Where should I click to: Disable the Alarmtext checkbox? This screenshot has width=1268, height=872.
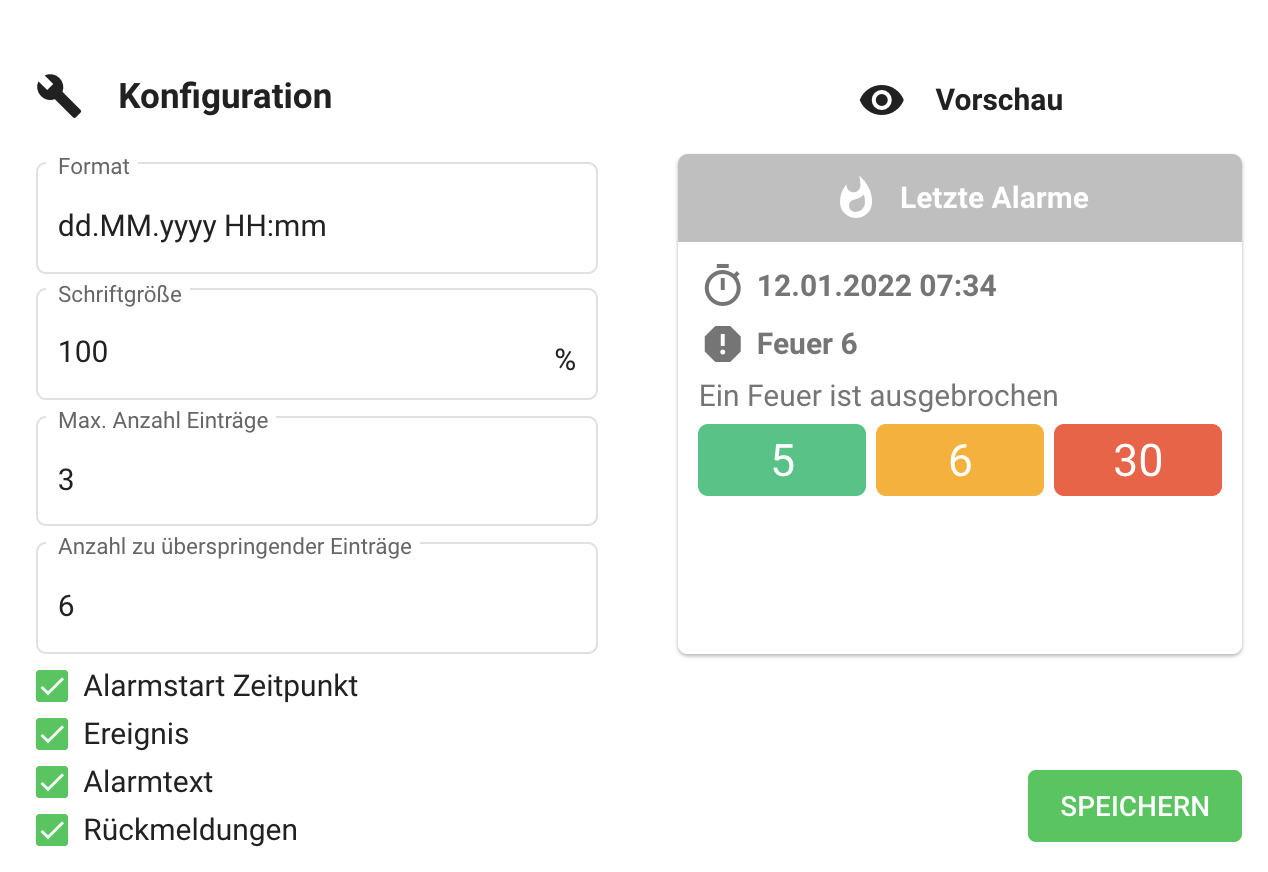(x=52, y=782)
